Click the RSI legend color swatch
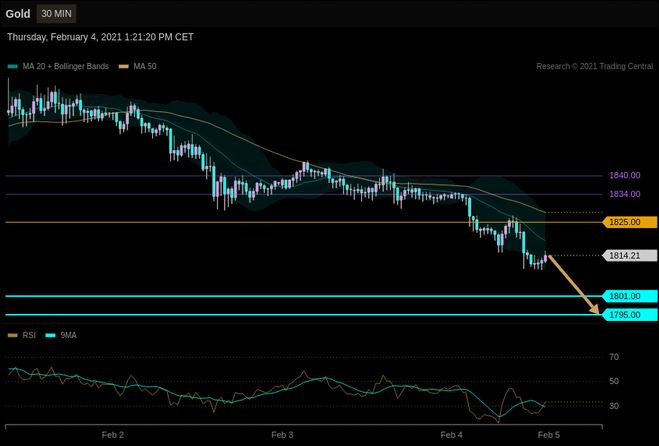 13,335
